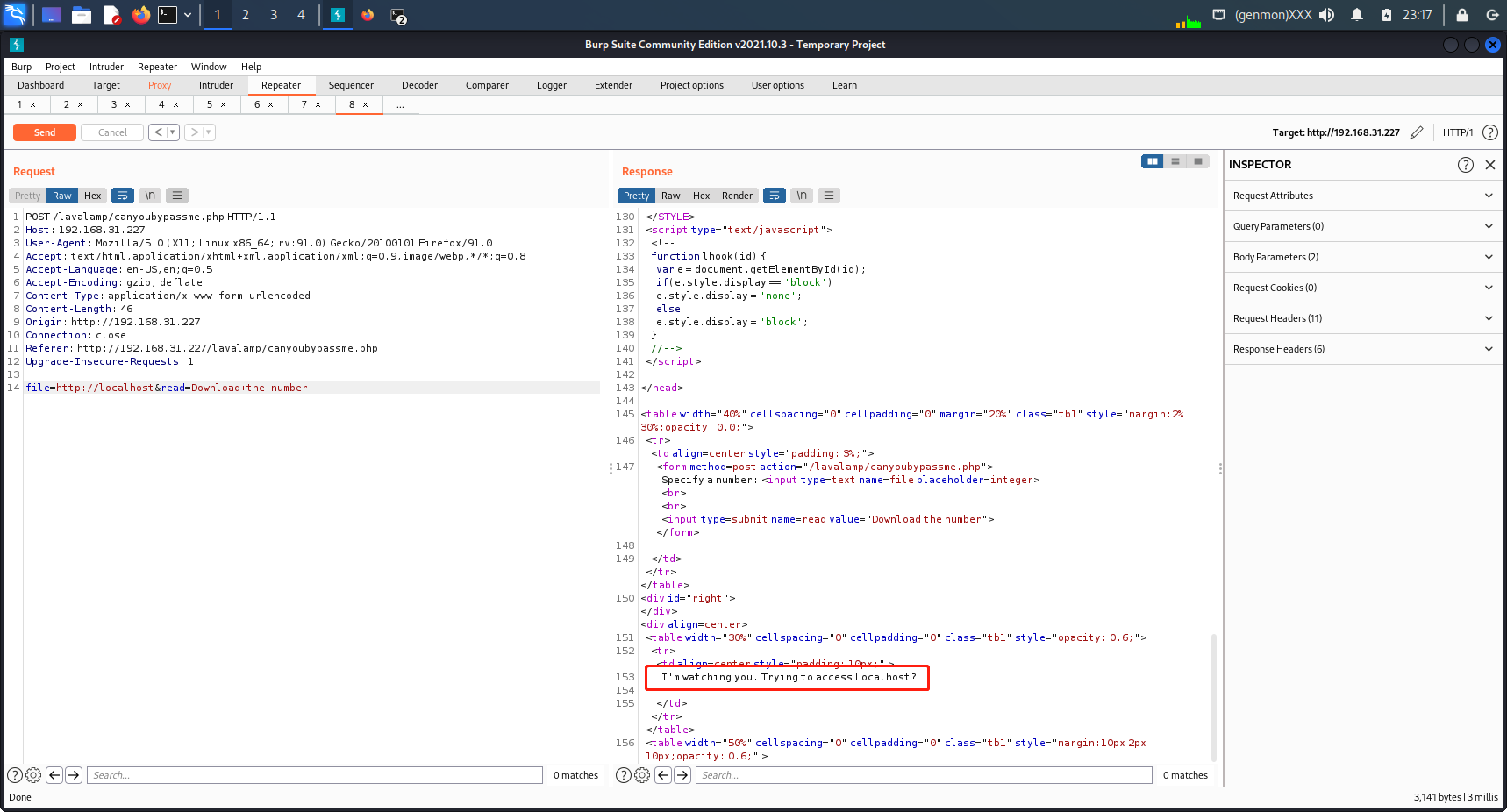Switch to the Decoder tab
This screenshot has width=1507, height=812.
click(x=419, y=85)
